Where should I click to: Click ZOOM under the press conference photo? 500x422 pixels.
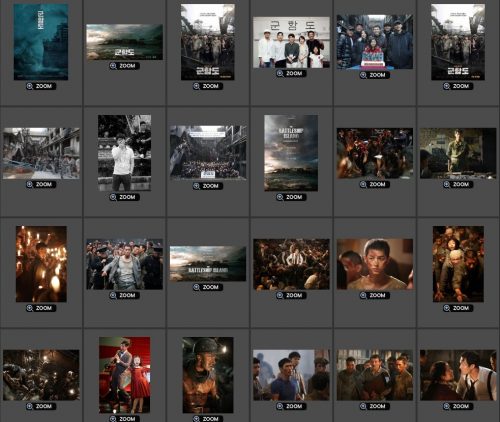[291, 73]
